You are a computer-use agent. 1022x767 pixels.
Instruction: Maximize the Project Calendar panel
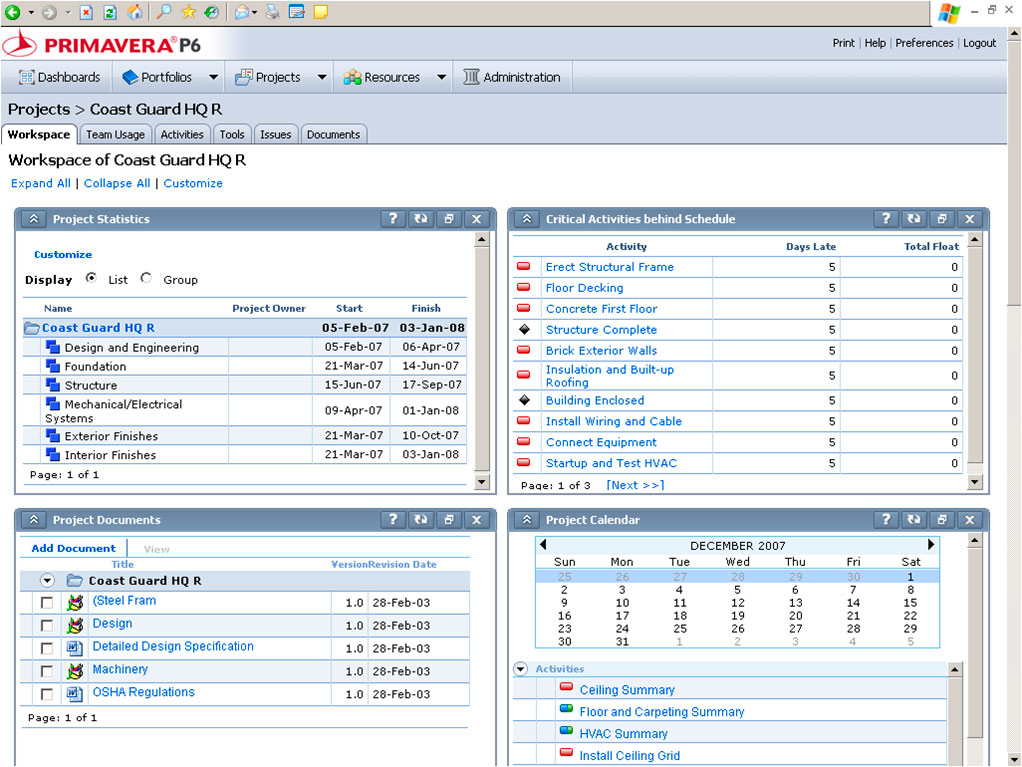tap(942, 519)
